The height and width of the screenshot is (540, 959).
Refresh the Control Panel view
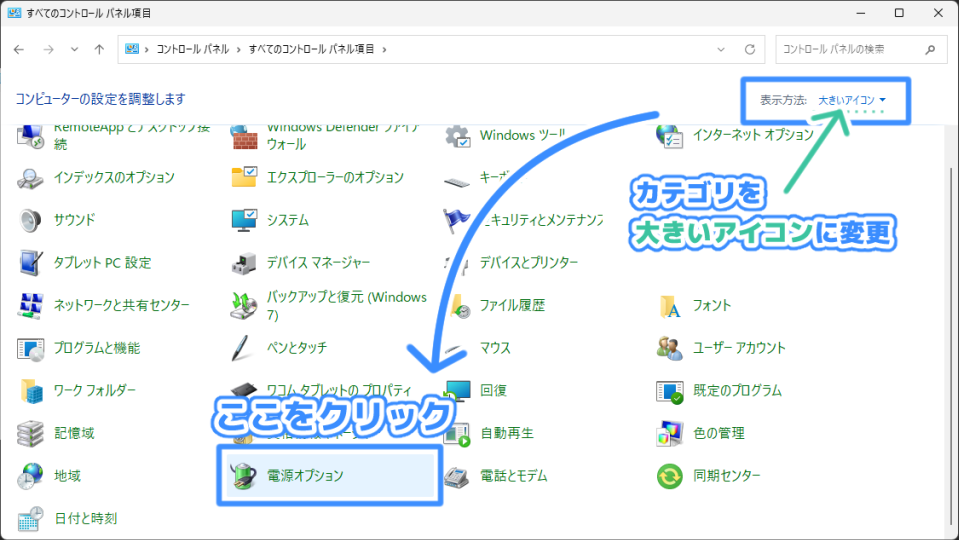750,50
